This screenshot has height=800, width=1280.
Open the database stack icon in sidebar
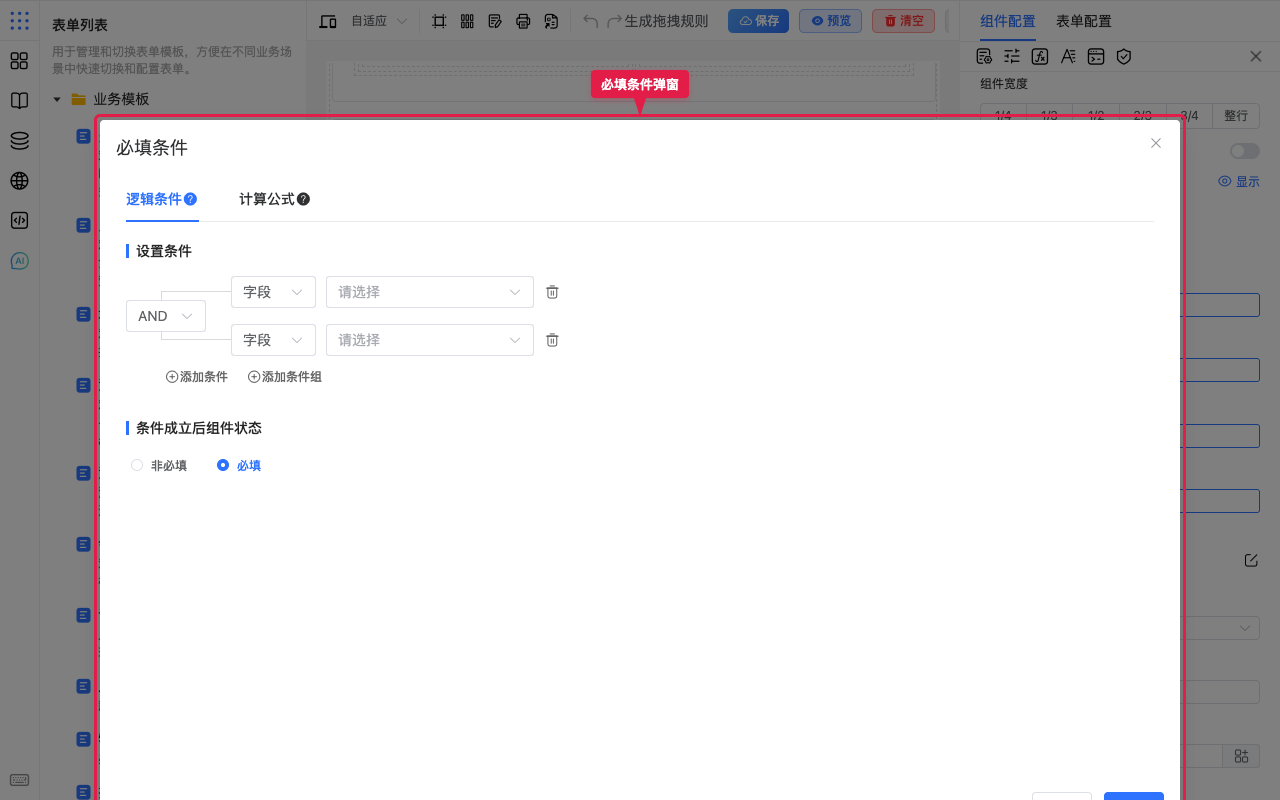[x=19, y=141]
